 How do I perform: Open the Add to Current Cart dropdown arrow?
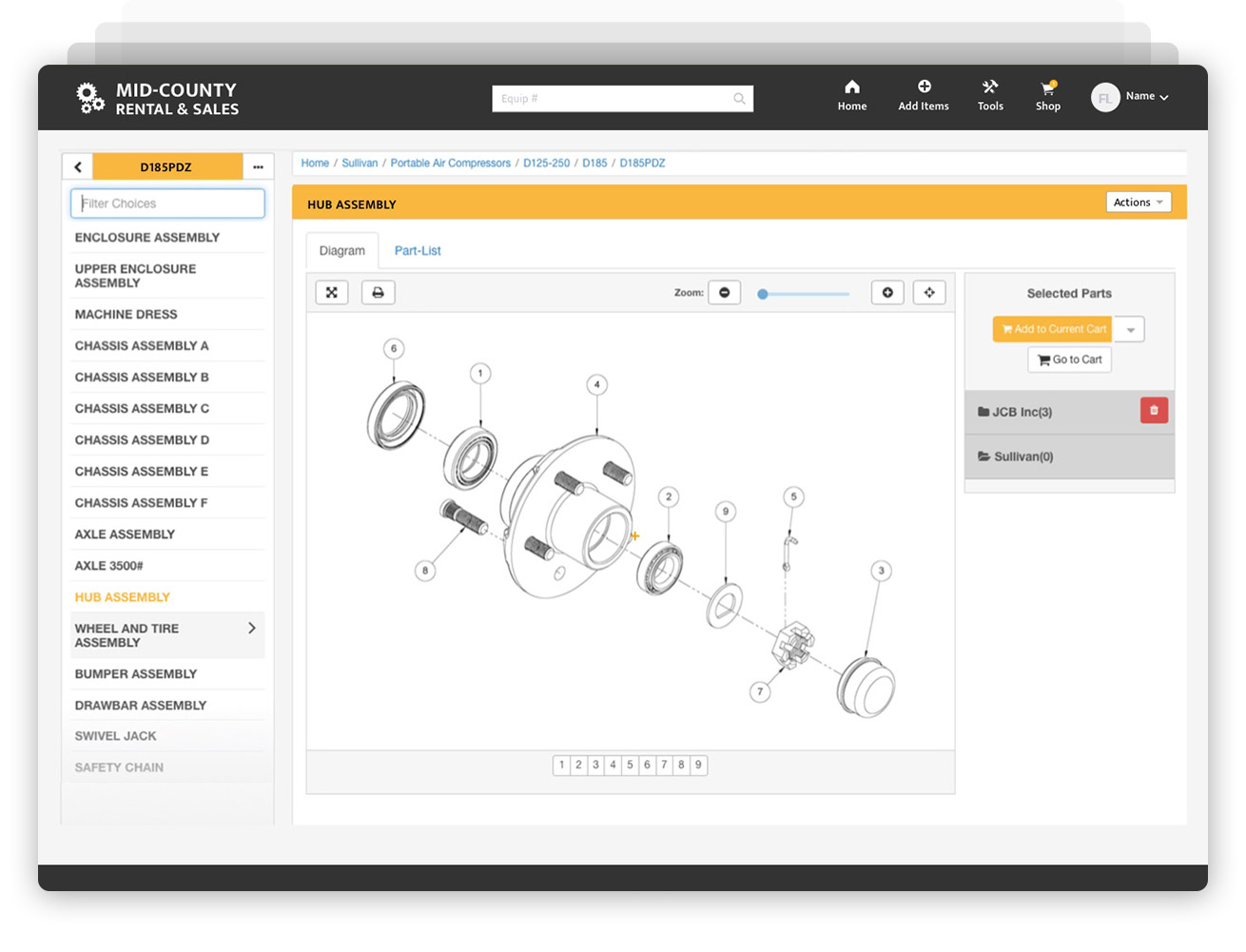tap(1129, 328)
